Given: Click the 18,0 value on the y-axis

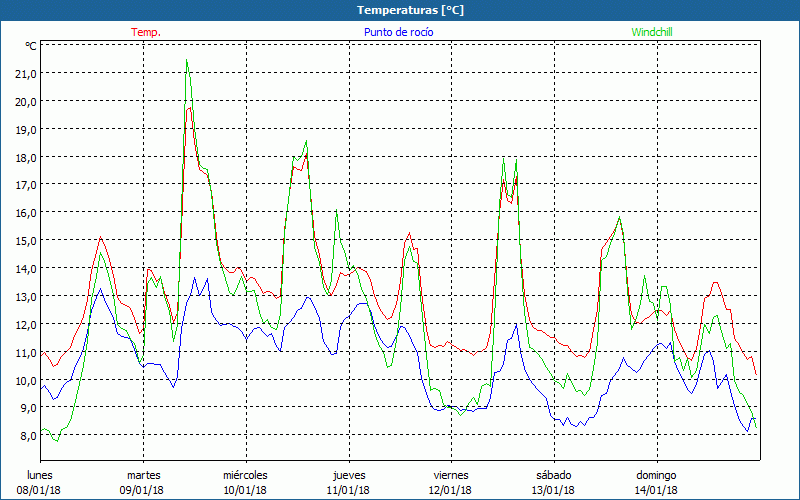Looking at the screenshot, I should click(25, 157).
